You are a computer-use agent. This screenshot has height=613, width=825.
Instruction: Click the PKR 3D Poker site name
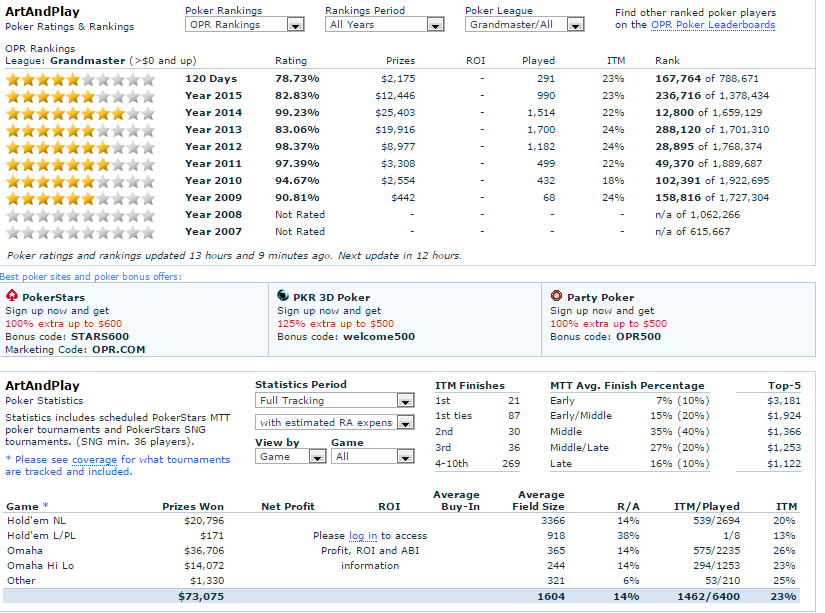[331, 297]
